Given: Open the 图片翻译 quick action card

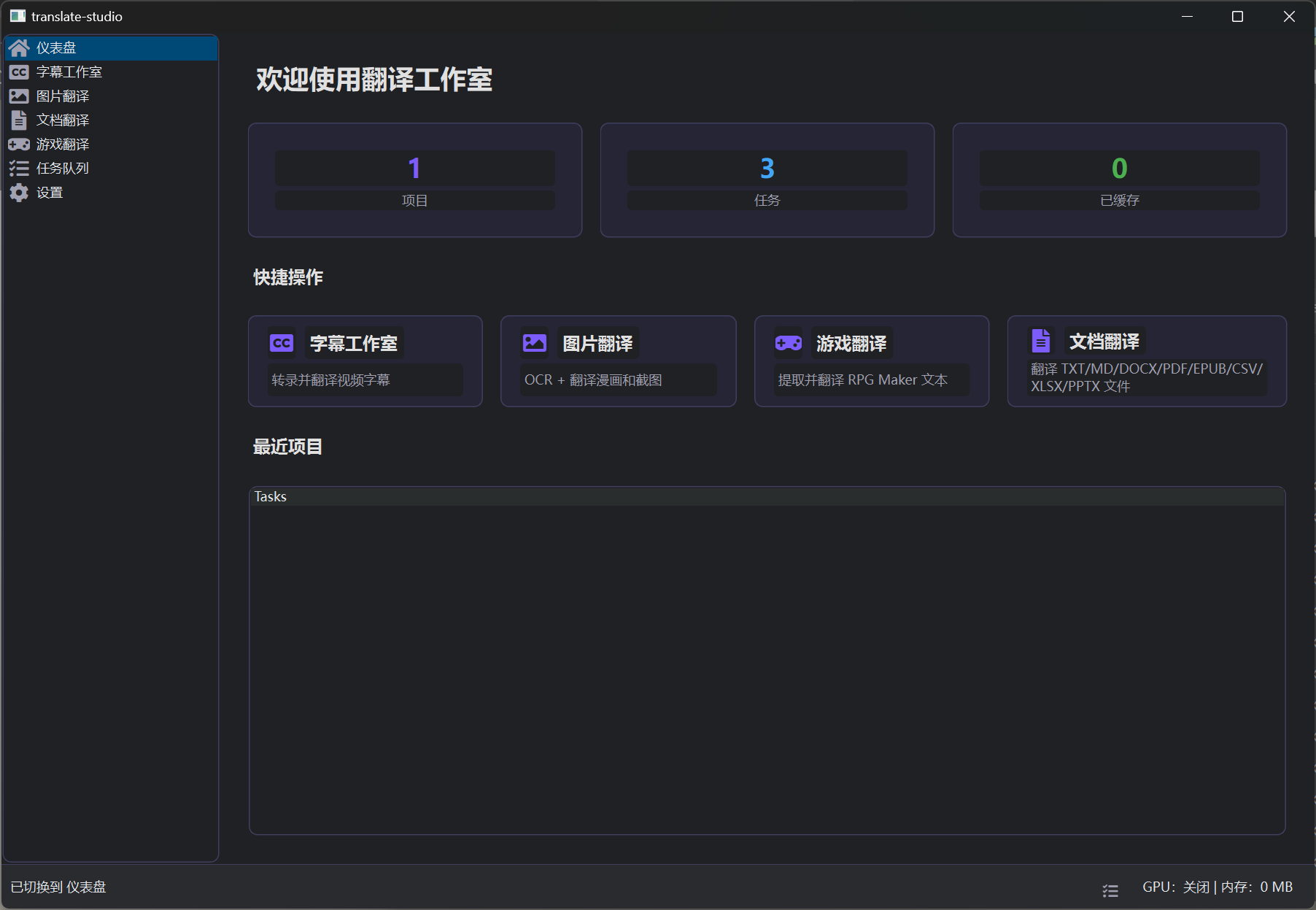Looking at the screenshot, I should 618,361.
